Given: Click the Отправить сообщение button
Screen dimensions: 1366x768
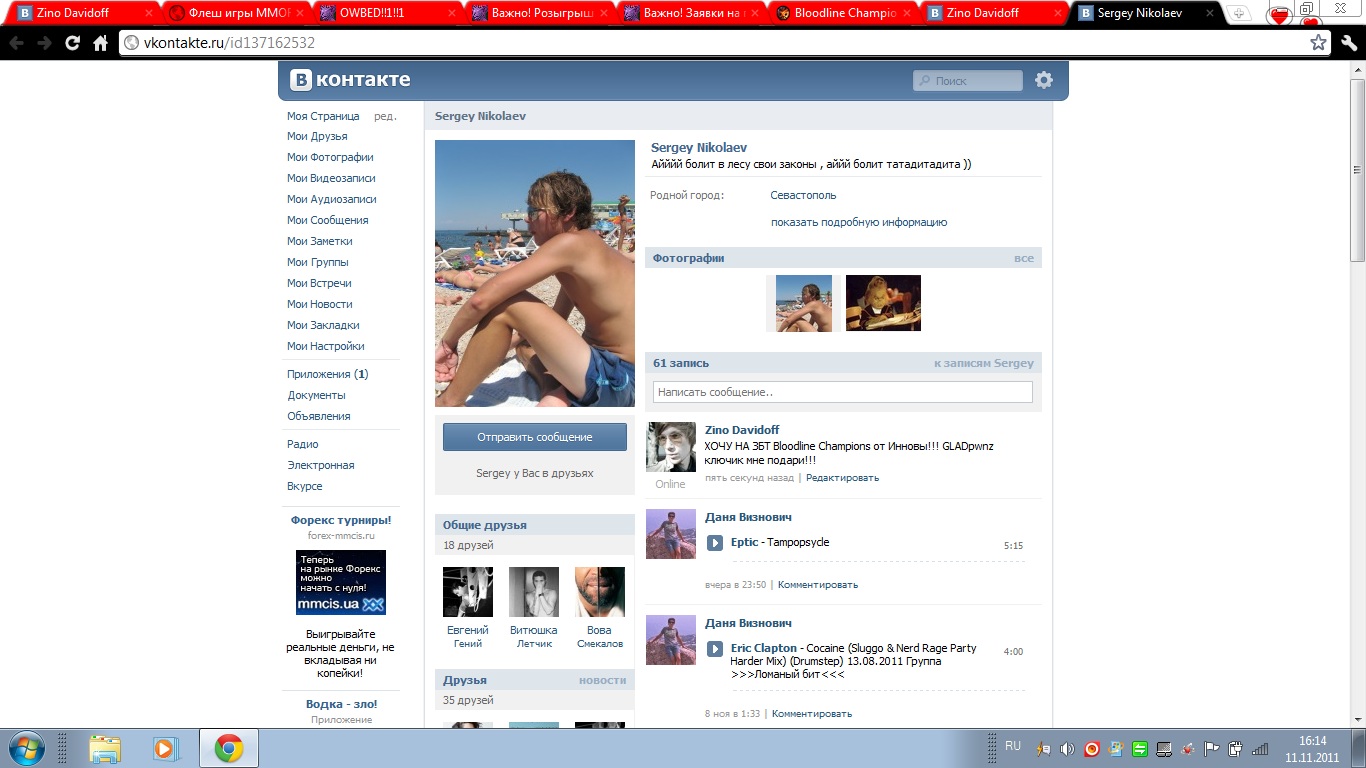Looking at the screenshot, I should click(535, 437).
